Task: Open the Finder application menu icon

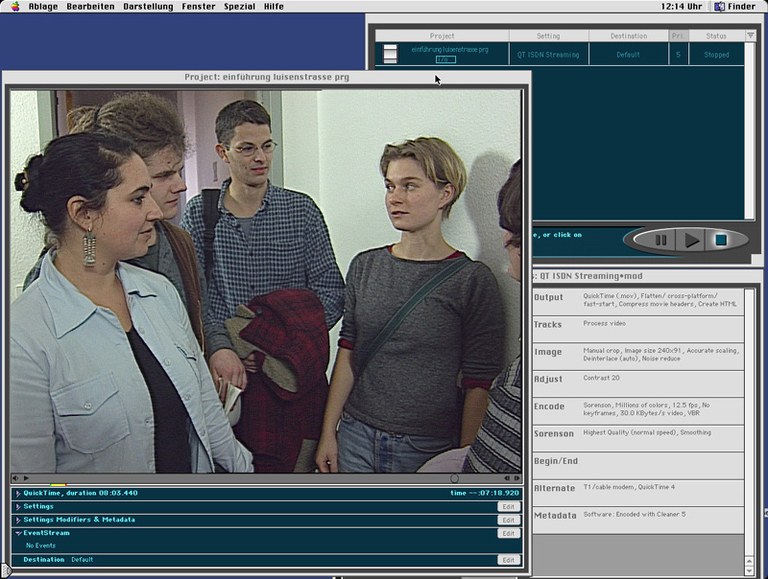Action: click(x=719, y=6)
